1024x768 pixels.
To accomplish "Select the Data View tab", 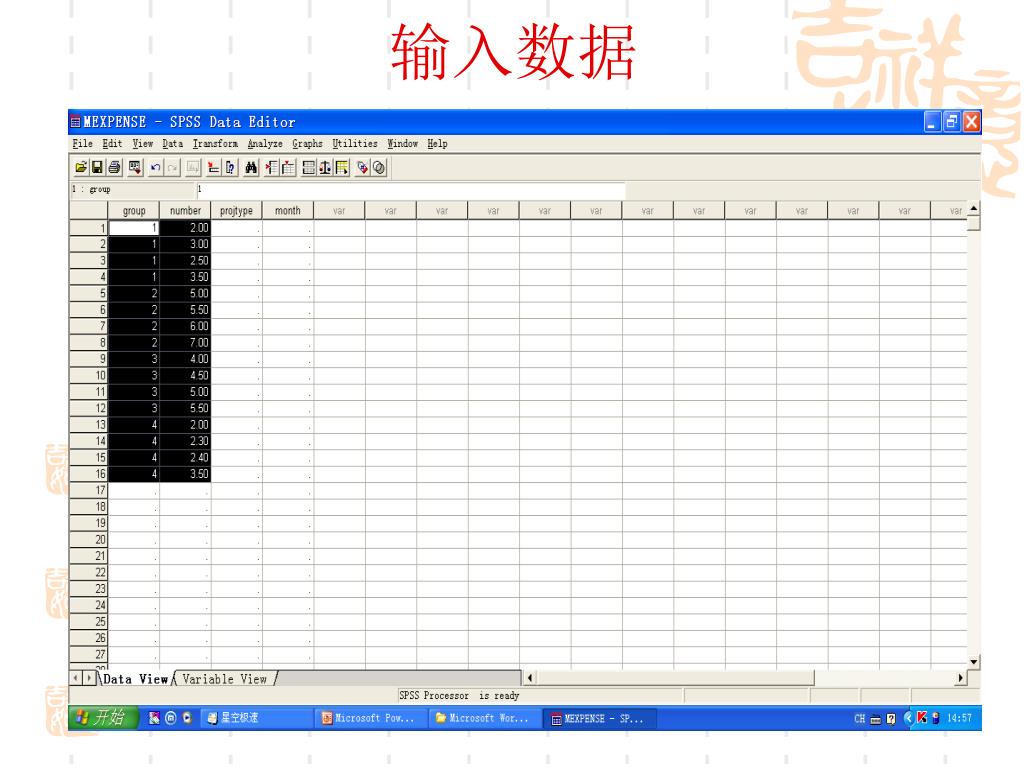I will click(135, 679).
